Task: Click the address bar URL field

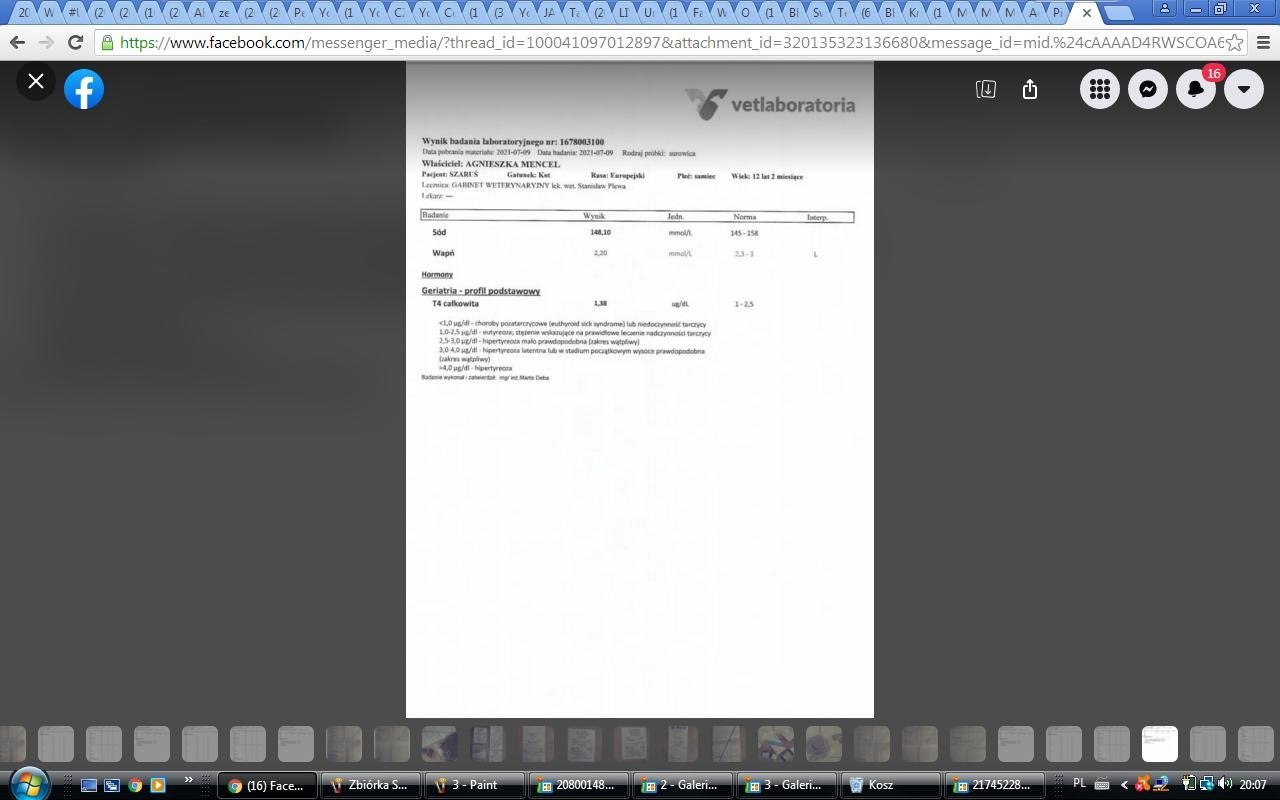Action: (660, 43)
